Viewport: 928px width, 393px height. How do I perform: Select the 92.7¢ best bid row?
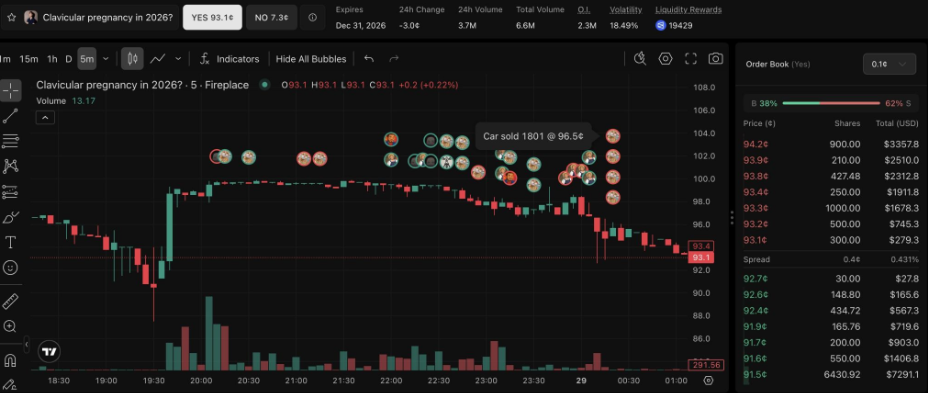(831, 278)
